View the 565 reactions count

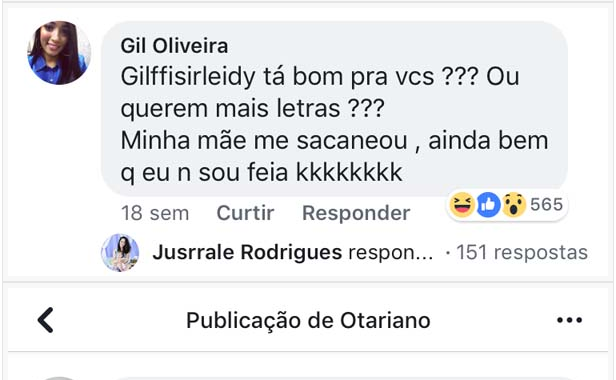(x=546, y=204)
